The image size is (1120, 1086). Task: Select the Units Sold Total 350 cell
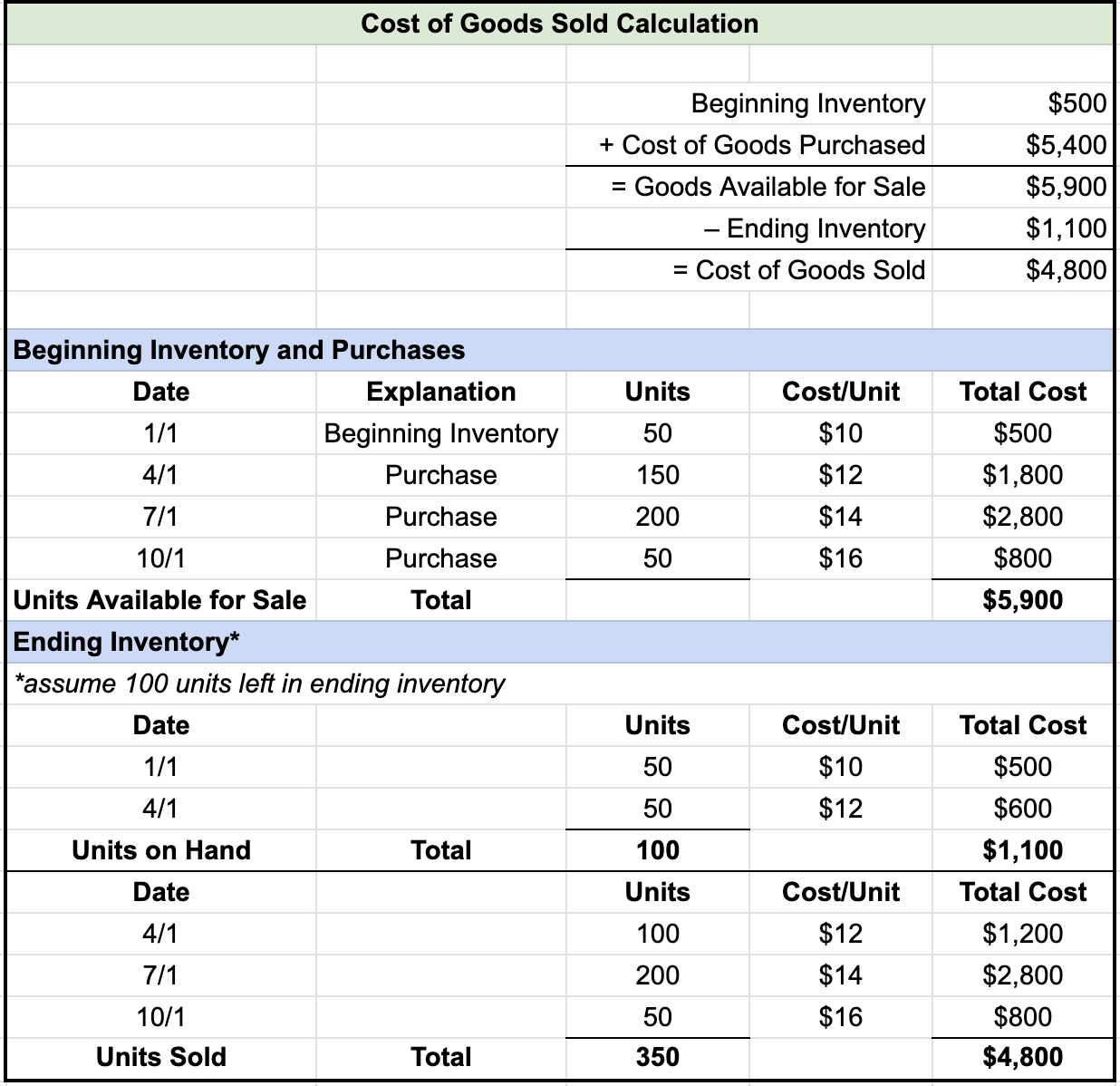click(656, 1056)
